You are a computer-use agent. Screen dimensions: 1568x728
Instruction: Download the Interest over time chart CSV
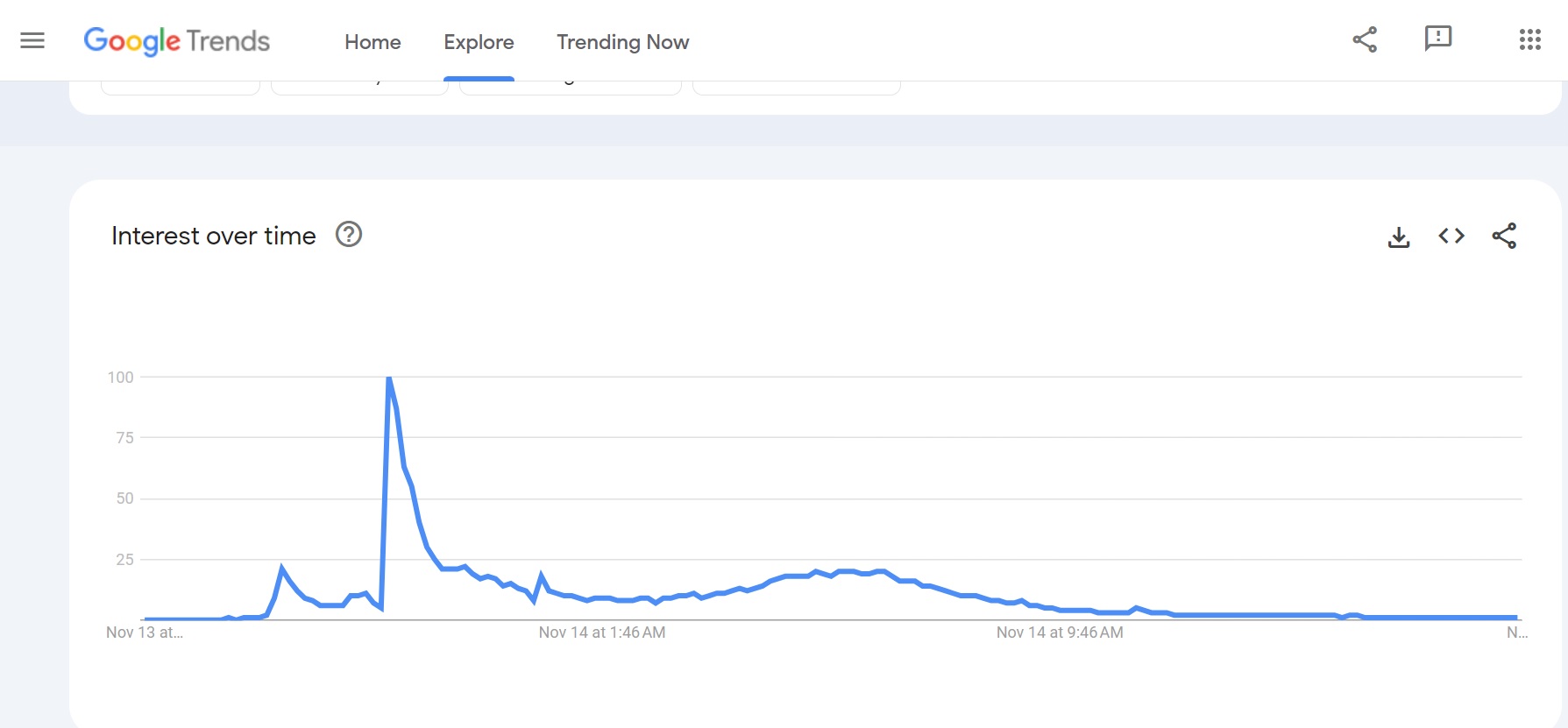tap(1399, 237)
